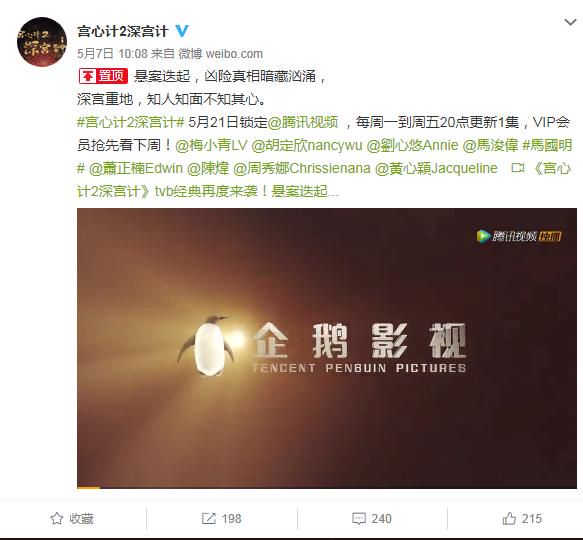Click the star 收藏 favorite icon
Screen dimensions: 583x540
(57, 518)
